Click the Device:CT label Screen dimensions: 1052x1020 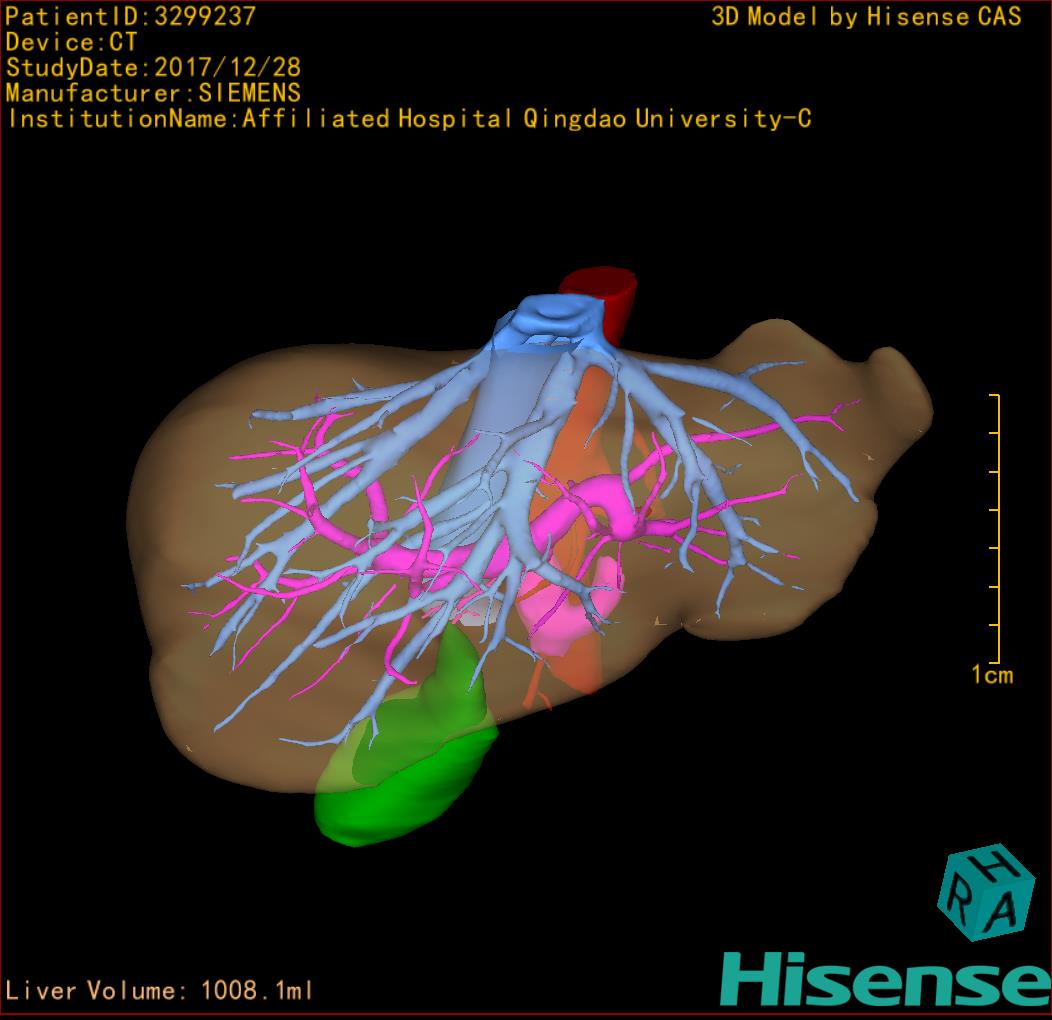tap(71, 42)
